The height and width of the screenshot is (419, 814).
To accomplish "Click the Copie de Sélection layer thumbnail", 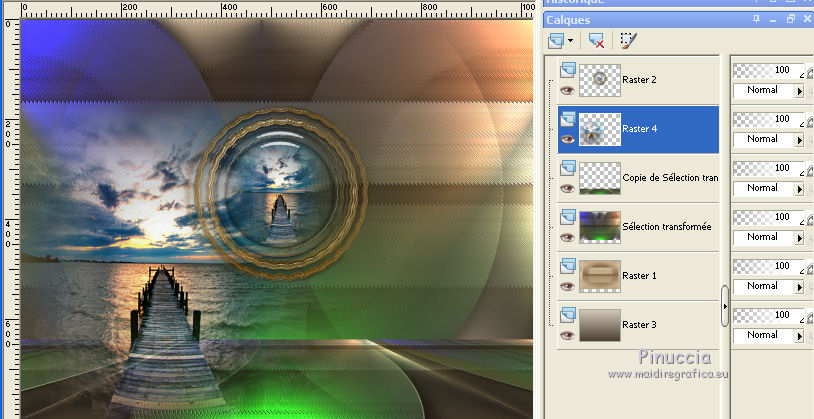I will [x=600, y=178].
